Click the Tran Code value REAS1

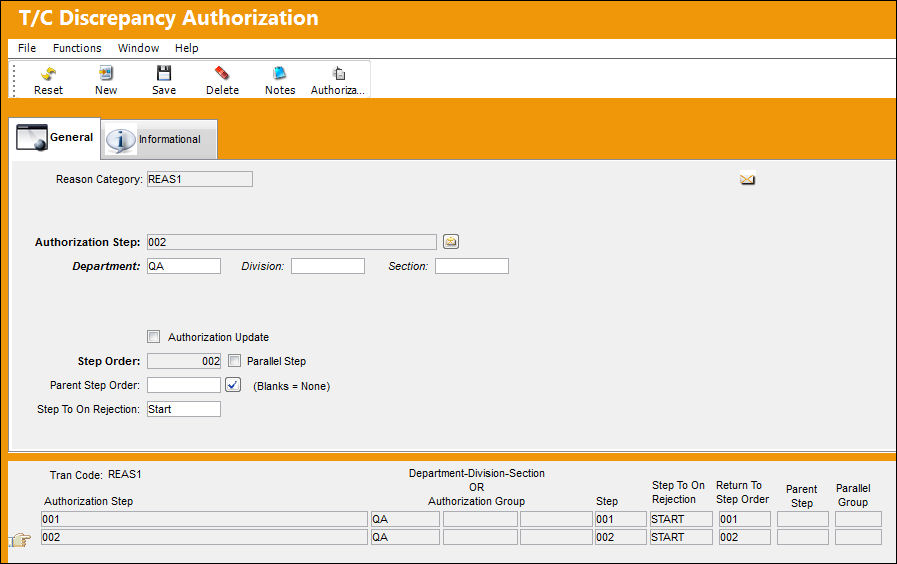coord(125,474)
